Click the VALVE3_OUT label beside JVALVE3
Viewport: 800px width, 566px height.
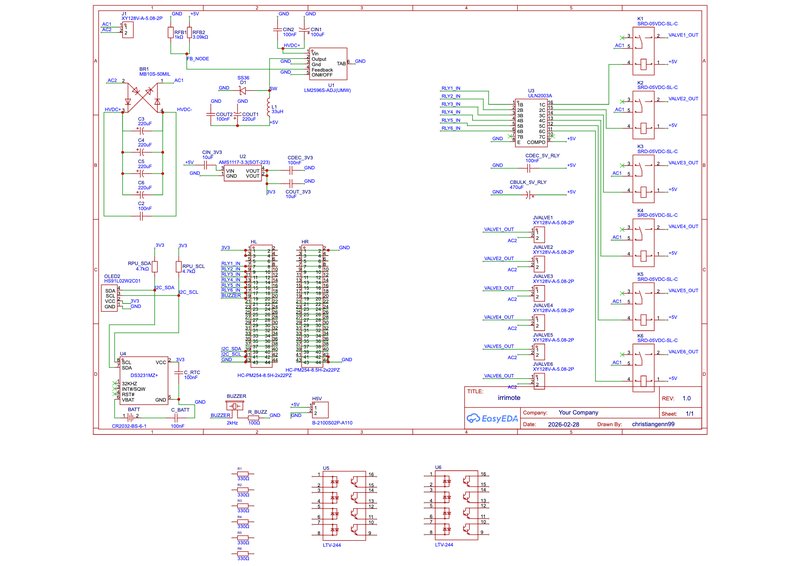click(498, 288)
